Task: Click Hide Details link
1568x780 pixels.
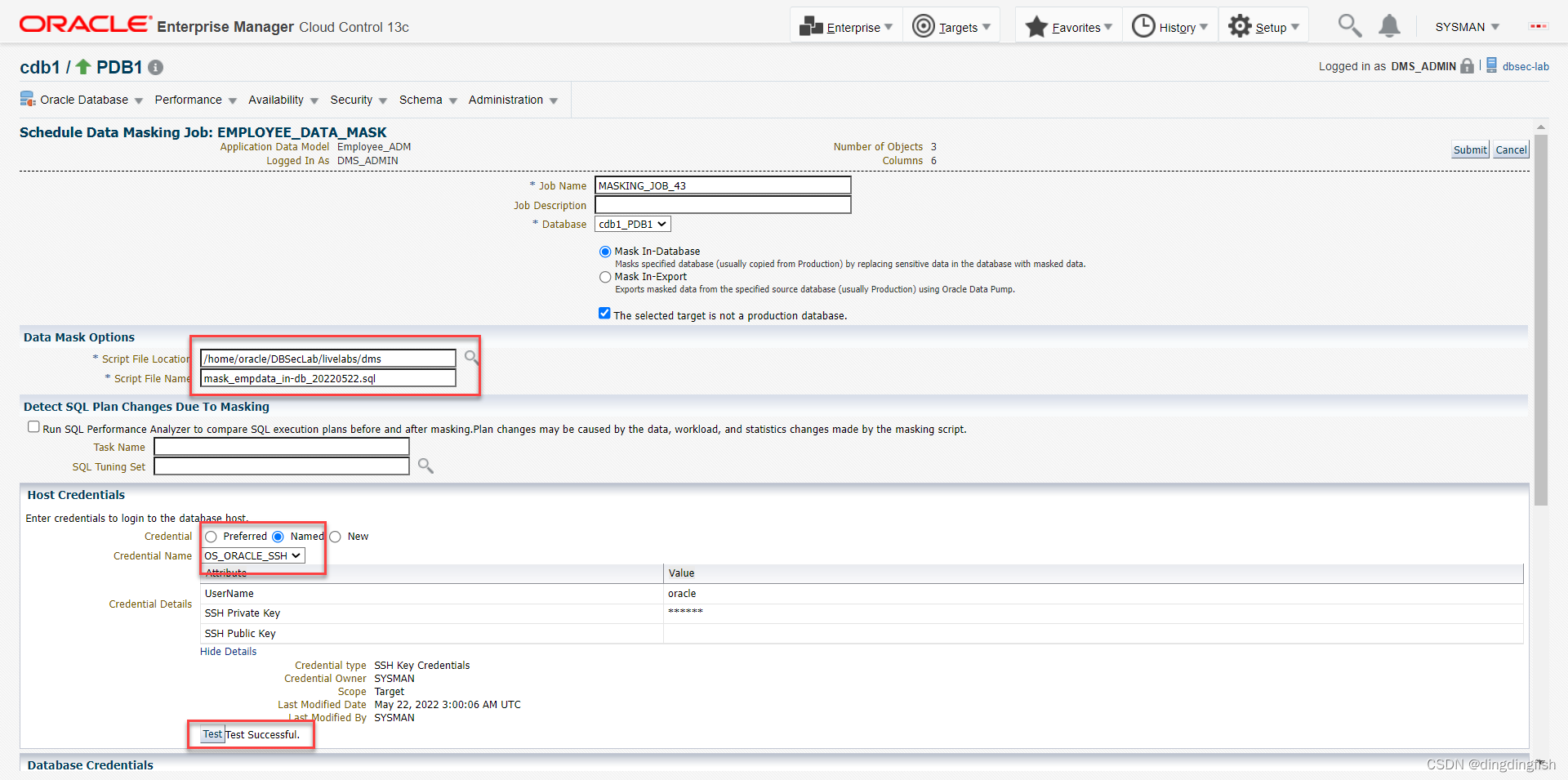Action: (228, 651)
